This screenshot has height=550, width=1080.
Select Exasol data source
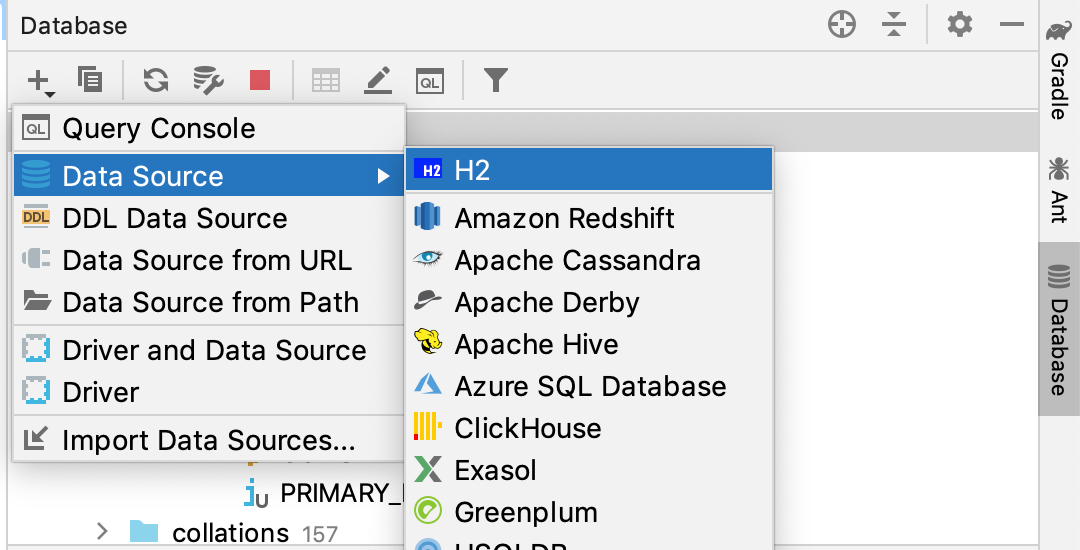(x=589, y=470)
